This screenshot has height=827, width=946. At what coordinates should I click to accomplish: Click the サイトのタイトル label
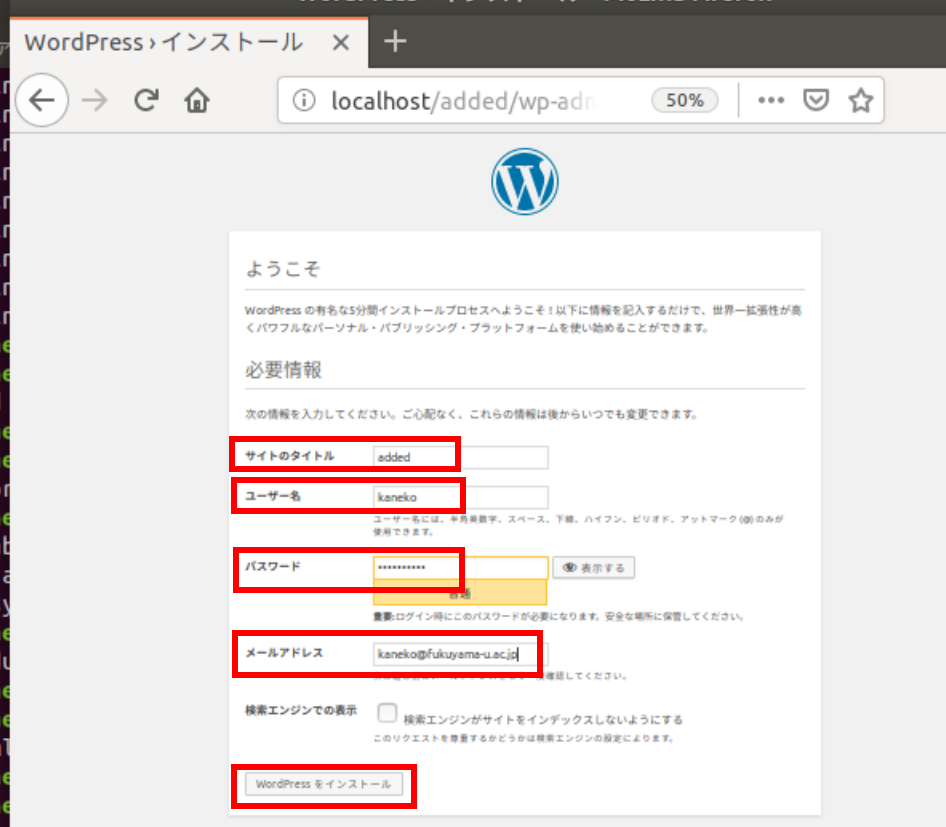(290, 456)
